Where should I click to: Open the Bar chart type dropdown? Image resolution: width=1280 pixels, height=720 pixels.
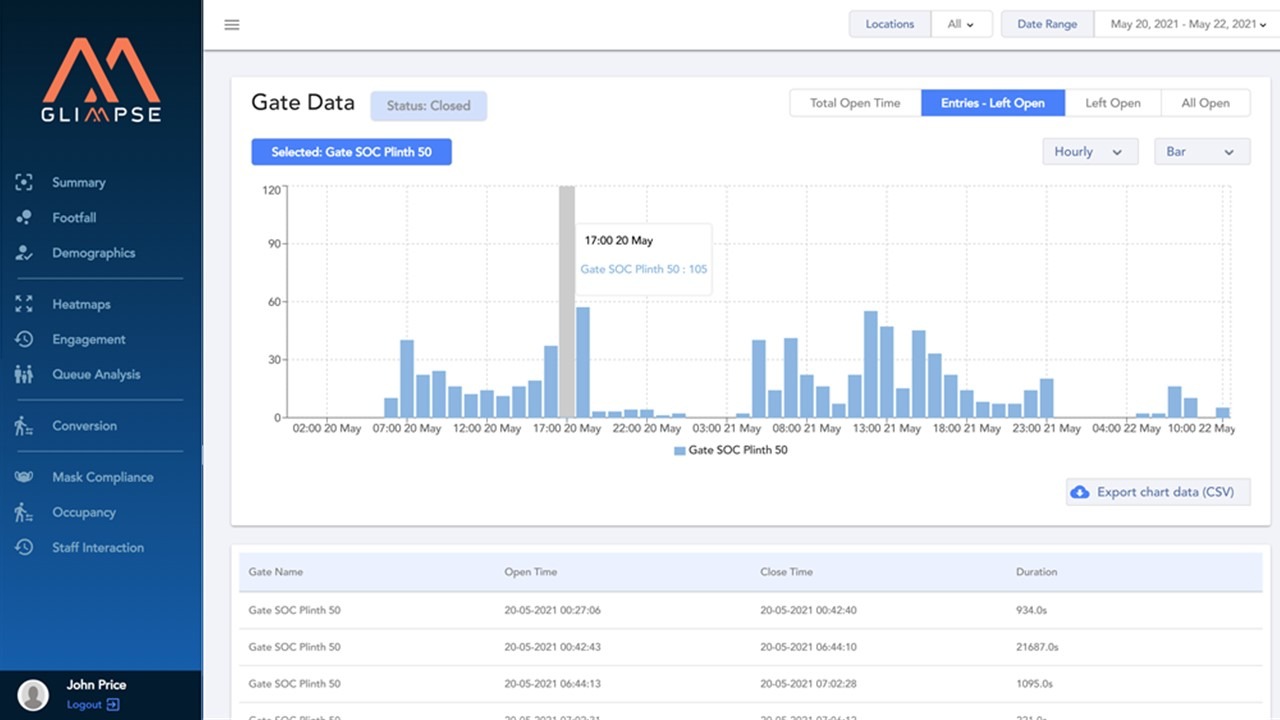pos(1201,151)
